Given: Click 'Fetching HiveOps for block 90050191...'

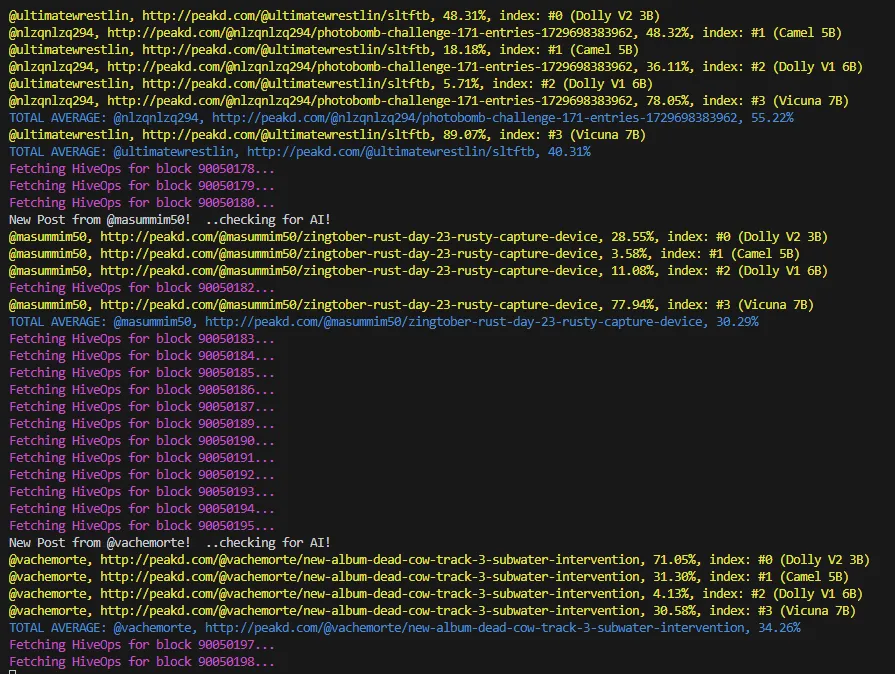Looking at the screenshot, I should point(142,458).
